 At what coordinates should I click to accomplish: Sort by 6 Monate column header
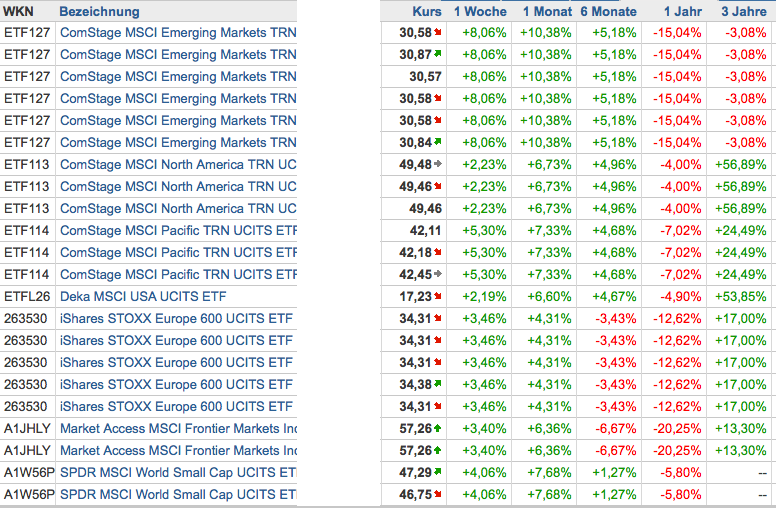click(x=608, y=11)
